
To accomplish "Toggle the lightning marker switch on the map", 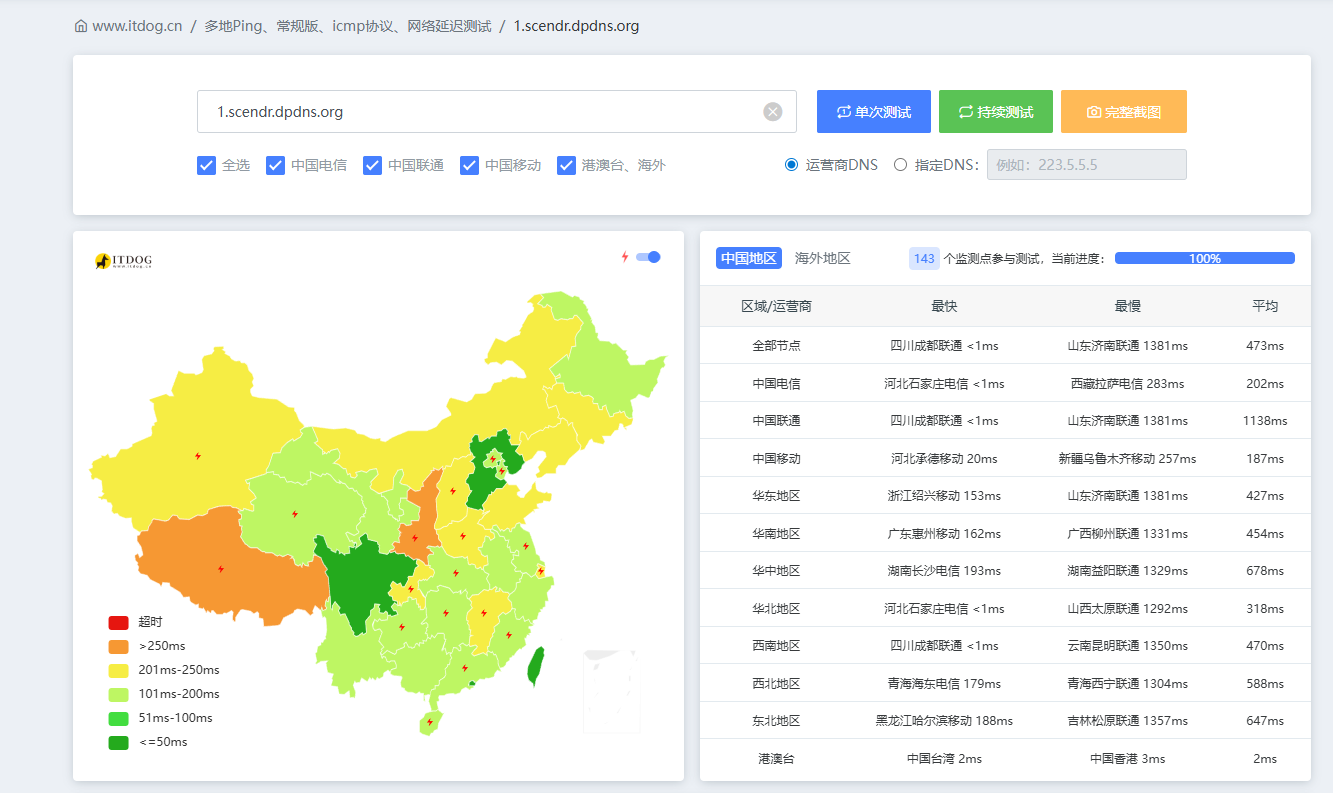I will coord(649,257).
